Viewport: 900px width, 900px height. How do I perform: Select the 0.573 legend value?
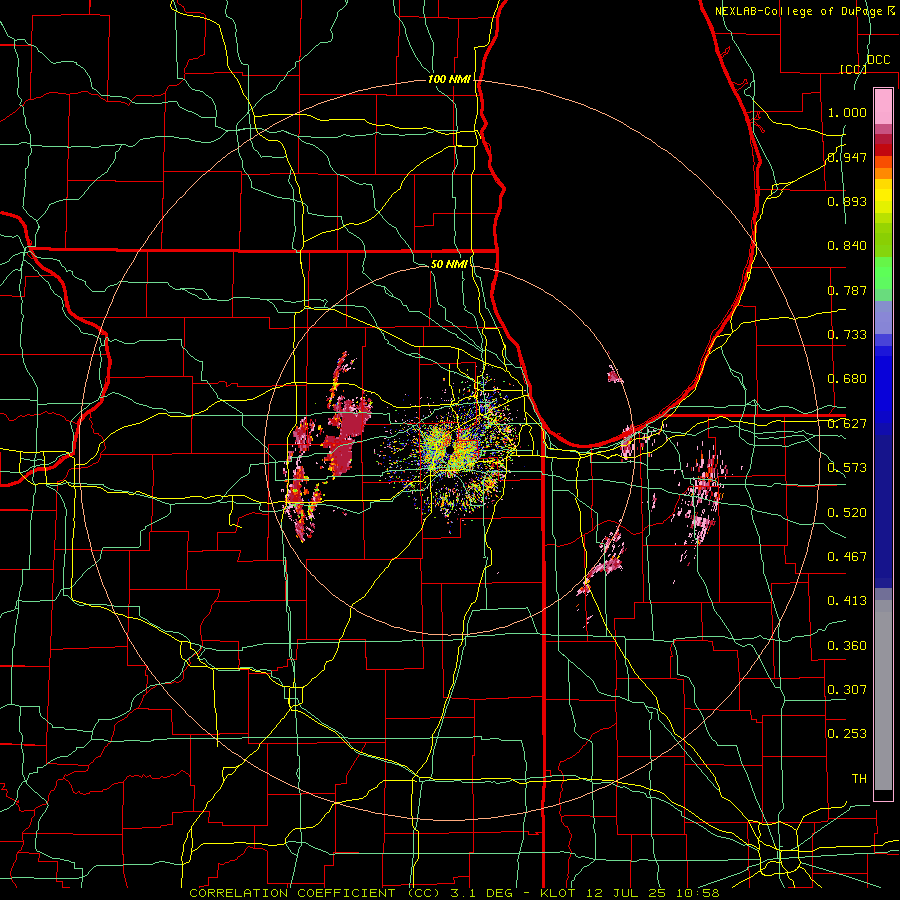(x=847, y=468)
